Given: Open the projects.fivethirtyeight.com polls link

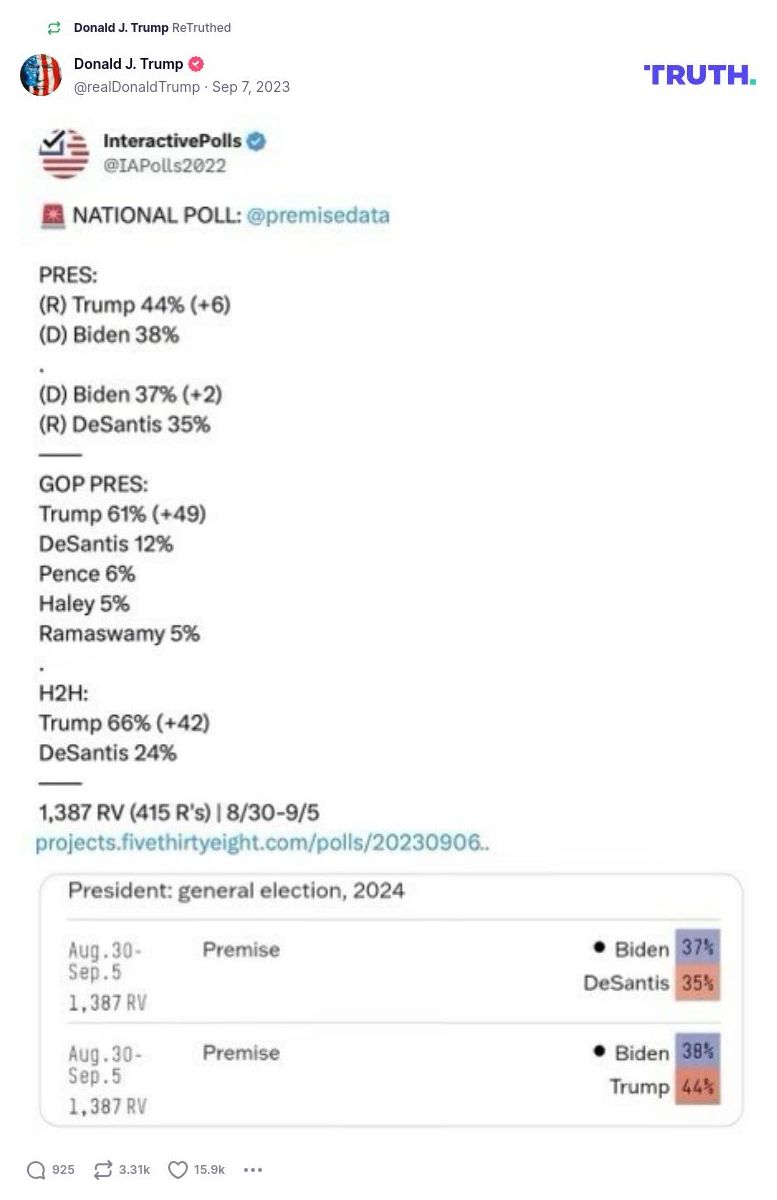Looking at the screenshot, I should tap(262, 843).
